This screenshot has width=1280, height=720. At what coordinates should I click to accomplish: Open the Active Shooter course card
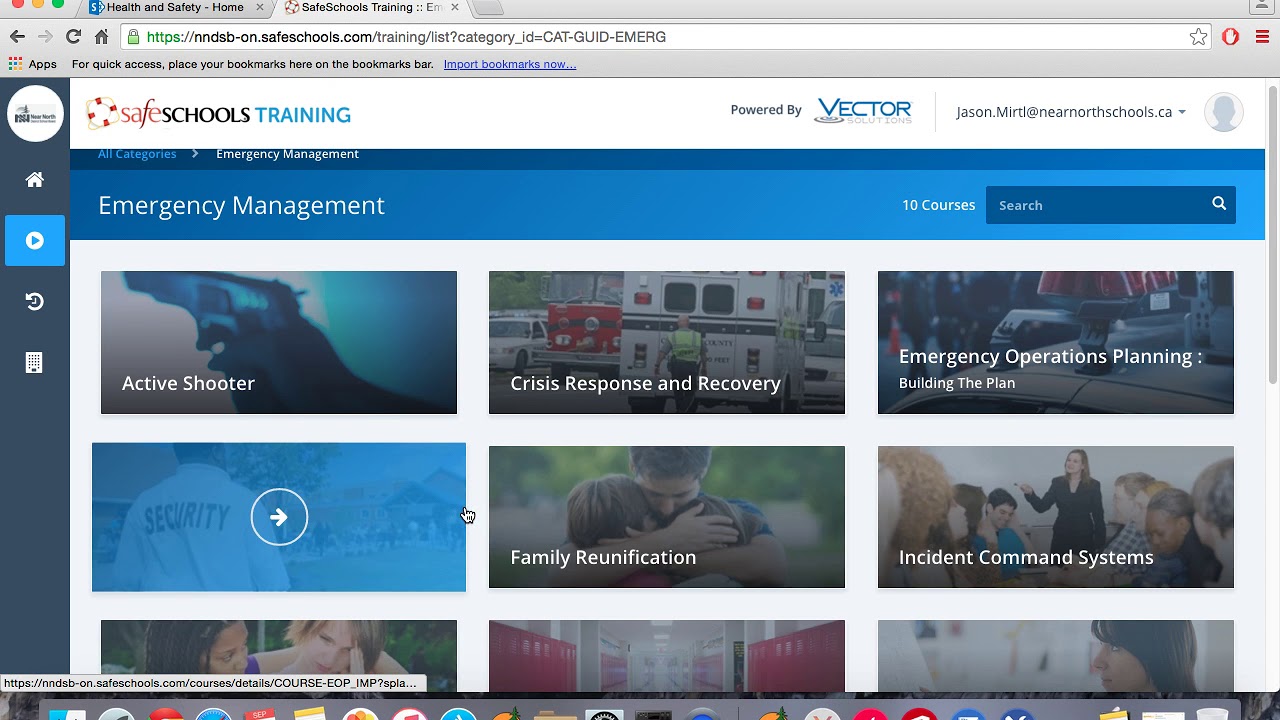click(279, 342)
